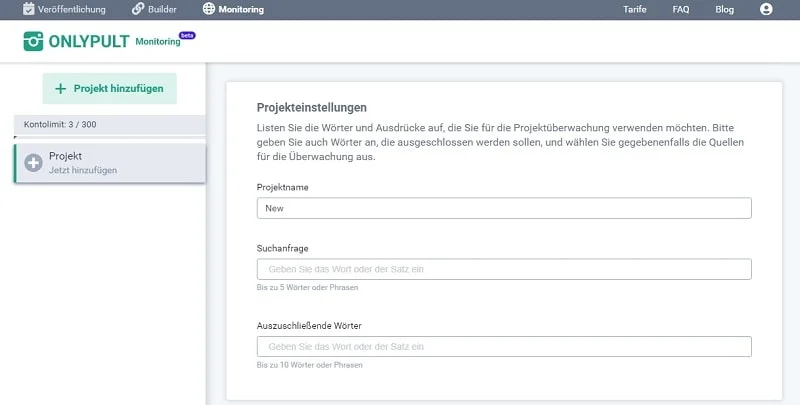Open the user profile avatar icon
Viewport: 800px width, 405px height.
coord(766,9)
